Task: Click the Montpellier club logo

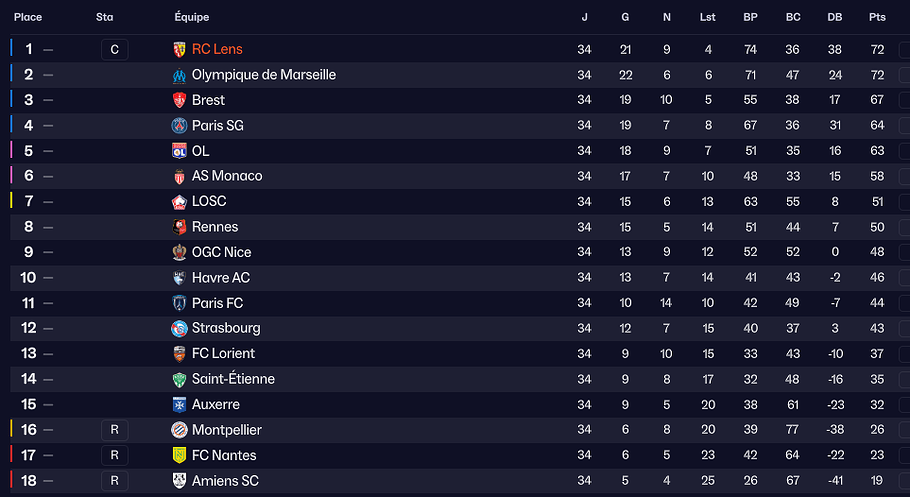Action: tap(180, 430)
